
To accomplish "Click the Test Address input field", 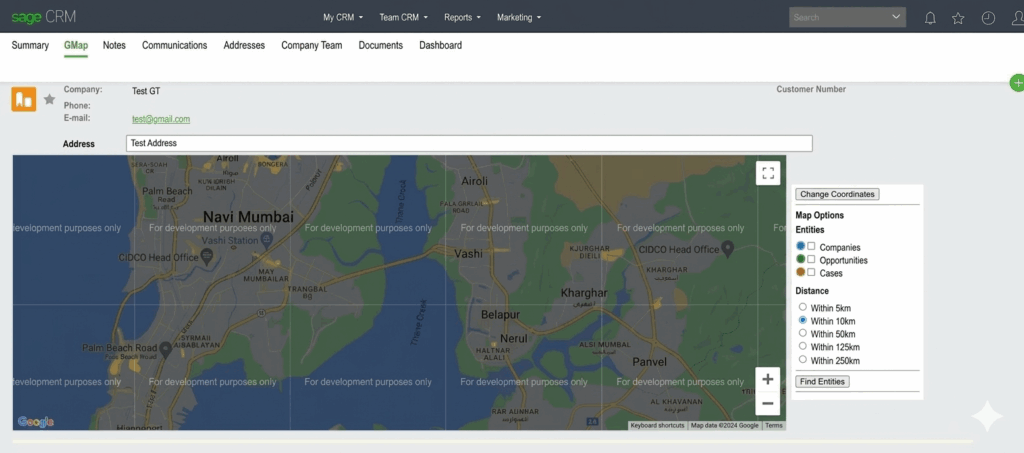I will click(x=469, y=143).
